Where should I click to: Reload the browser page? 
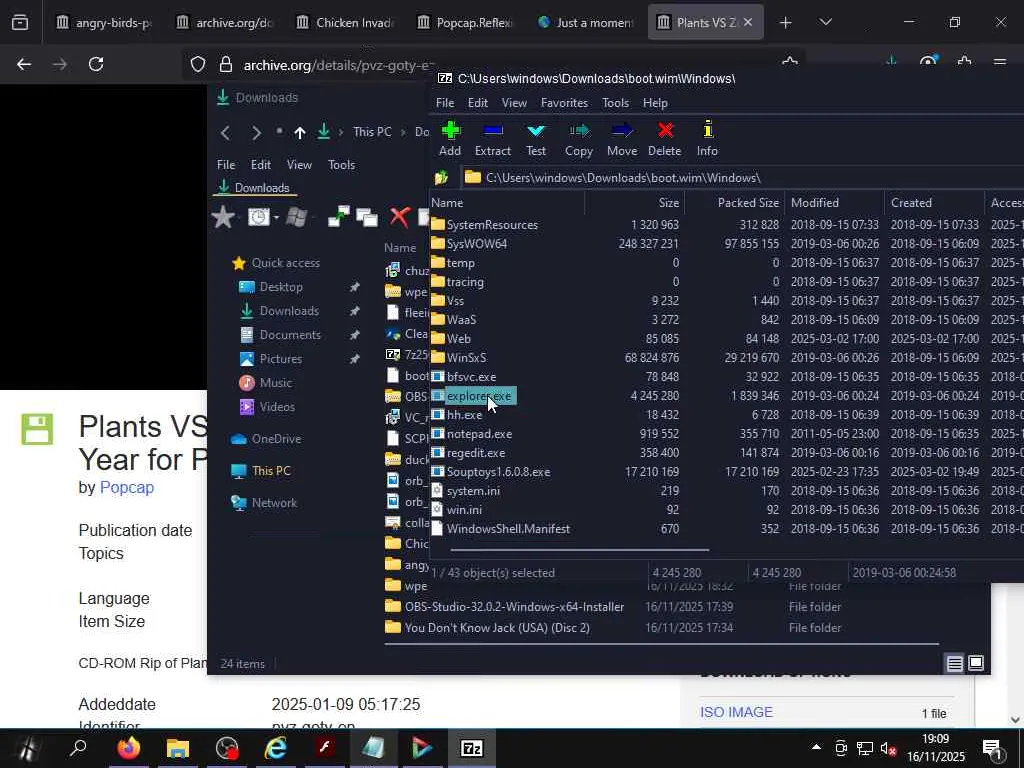click(96, 64)
